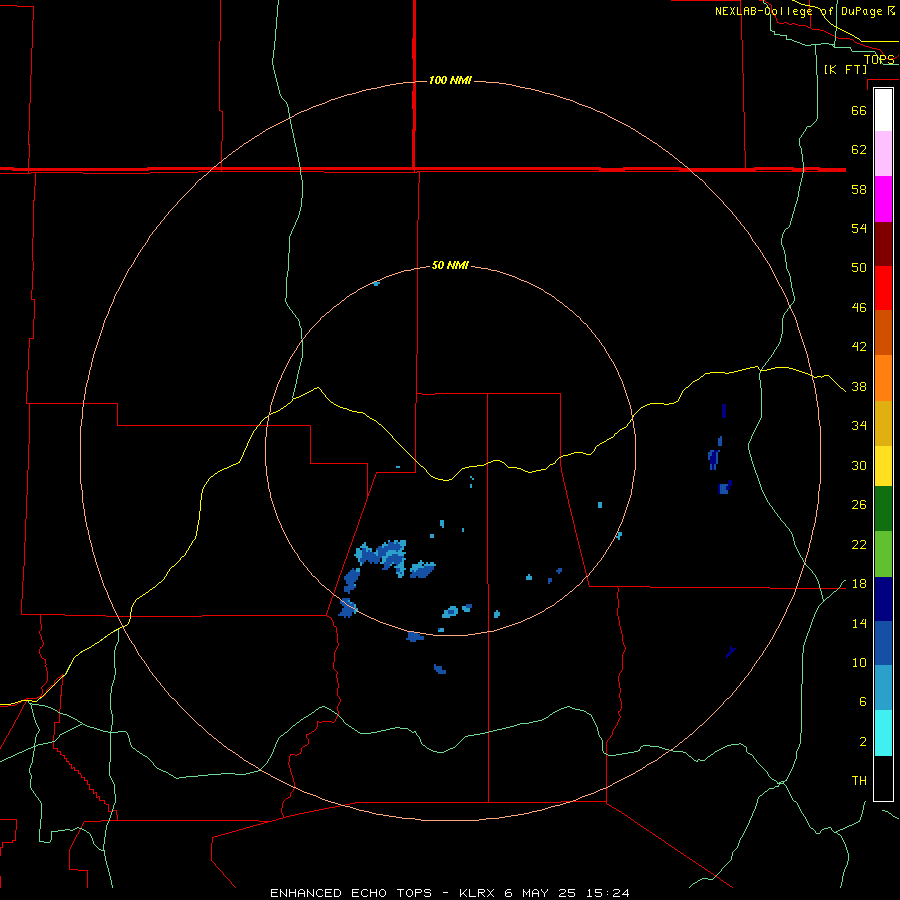The width and height of the screenshot is (900, 900).
Task: Click the 54 legend scale number
Action: pyautogui.click(x=859, y=228)
